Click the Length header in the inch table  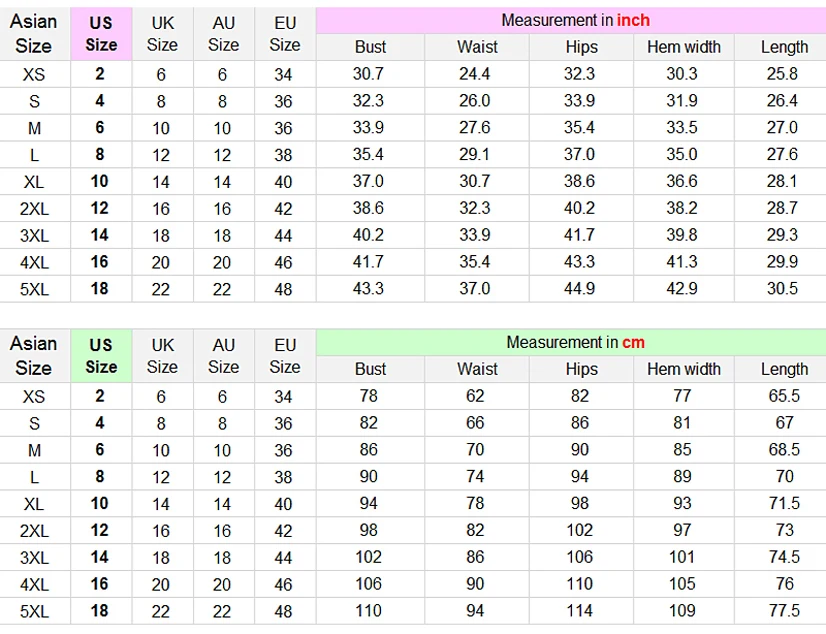tap(784, 47)
